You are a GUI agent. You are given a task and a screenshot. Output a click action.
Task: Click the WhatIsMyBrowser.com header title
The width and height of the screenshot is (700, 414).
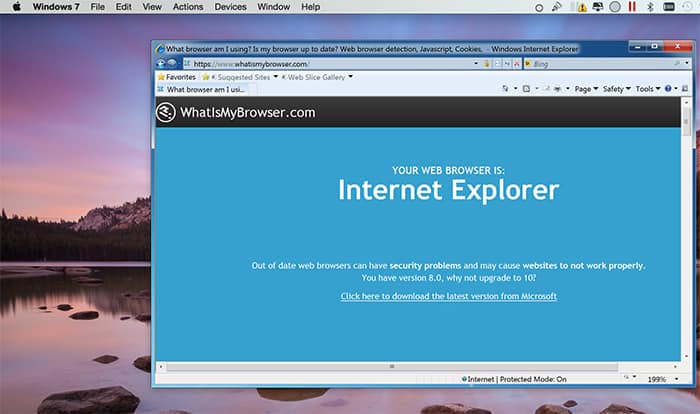tap(248, 112)
